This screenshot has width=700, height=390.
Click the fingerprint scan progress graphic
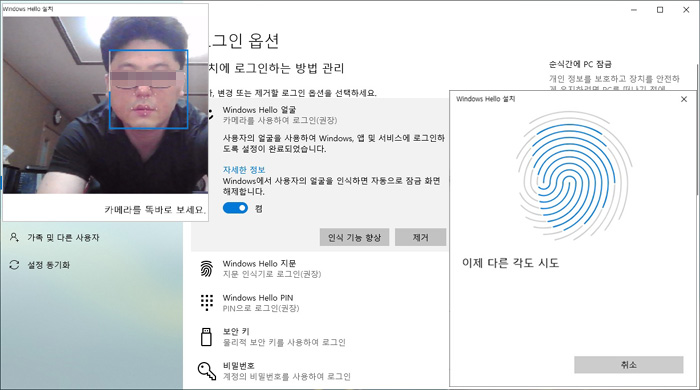pyautogui.click(x=574, y=176)
